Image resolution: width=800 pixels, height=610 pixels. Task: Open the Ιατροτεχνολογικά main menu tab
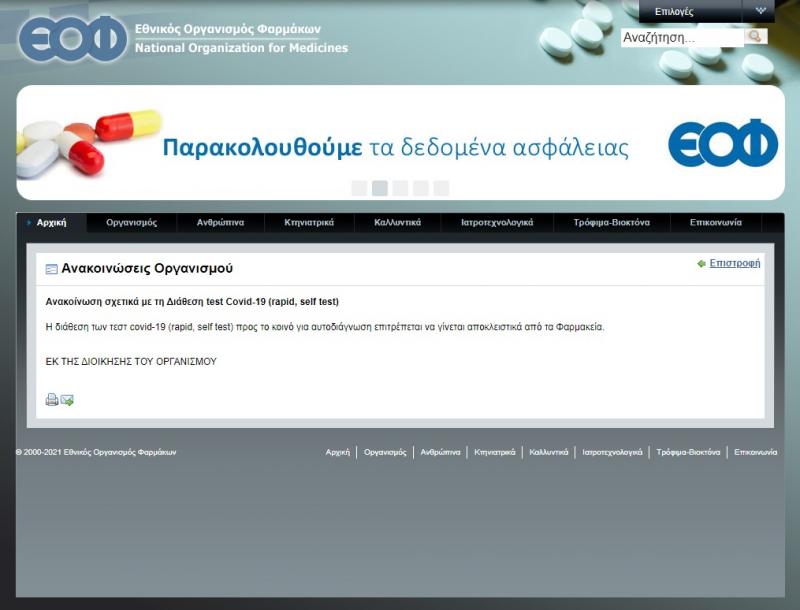pyautogui.click(x=497, y=223)
